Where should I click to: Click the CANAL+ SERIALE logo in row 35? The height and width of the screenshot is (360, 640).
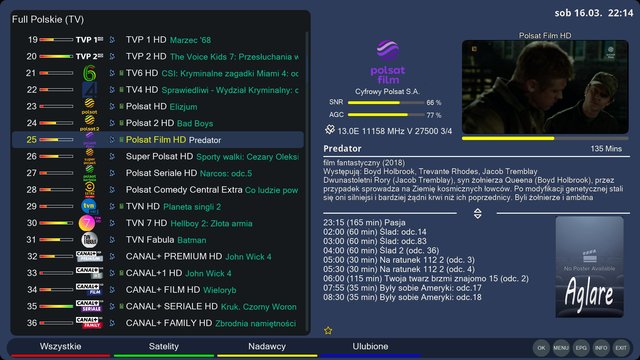(89, 306)
